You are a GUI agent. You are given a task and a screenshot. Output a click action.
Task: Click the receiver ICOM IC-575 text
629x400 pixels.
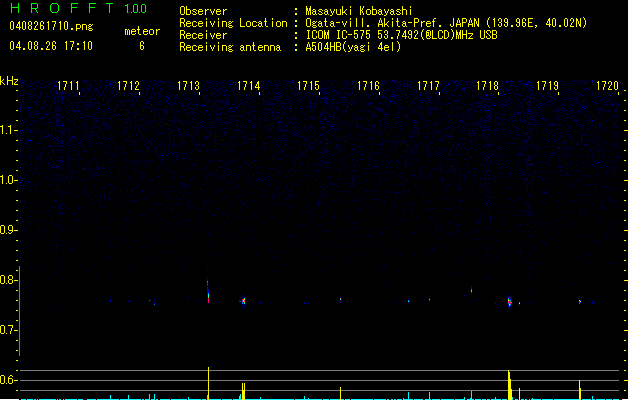coord(338,35)
